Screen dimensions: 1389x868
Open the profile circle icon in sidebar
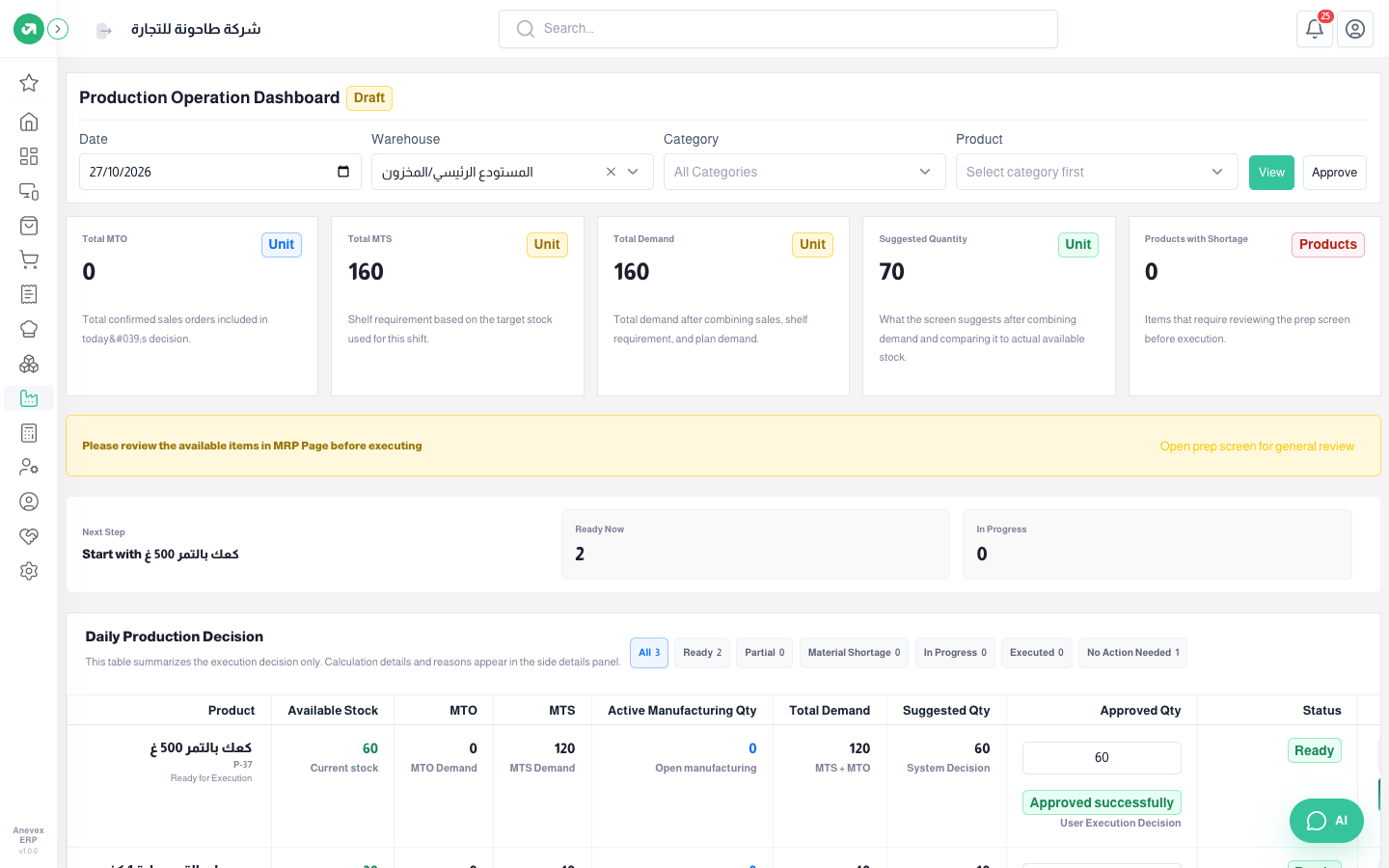pos(29,502)
